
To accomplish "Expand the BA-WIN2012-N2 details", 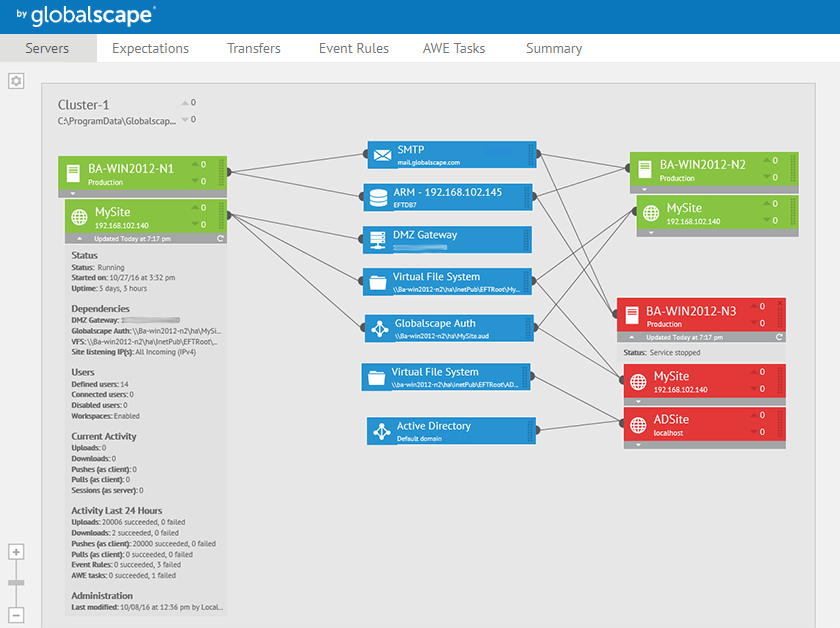I will [x=644, y=189].
